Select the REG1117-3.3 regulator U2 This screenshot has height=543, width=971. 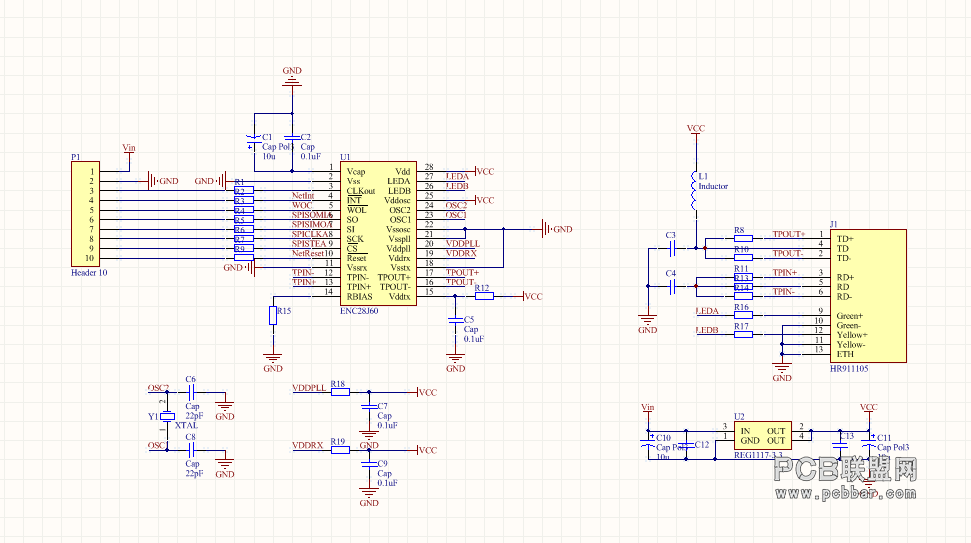(x=763, y=436)
